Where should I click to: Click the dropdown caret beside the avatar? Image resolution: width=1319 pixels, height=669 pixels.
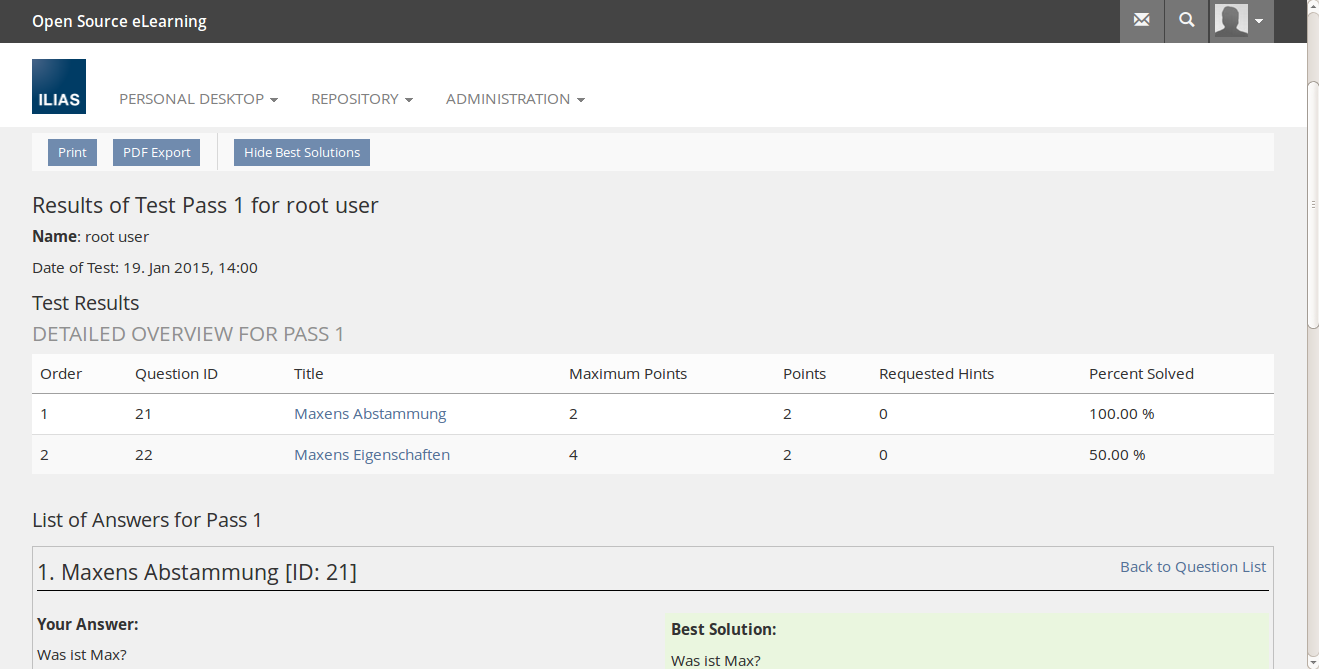(x=1259, y=21)
